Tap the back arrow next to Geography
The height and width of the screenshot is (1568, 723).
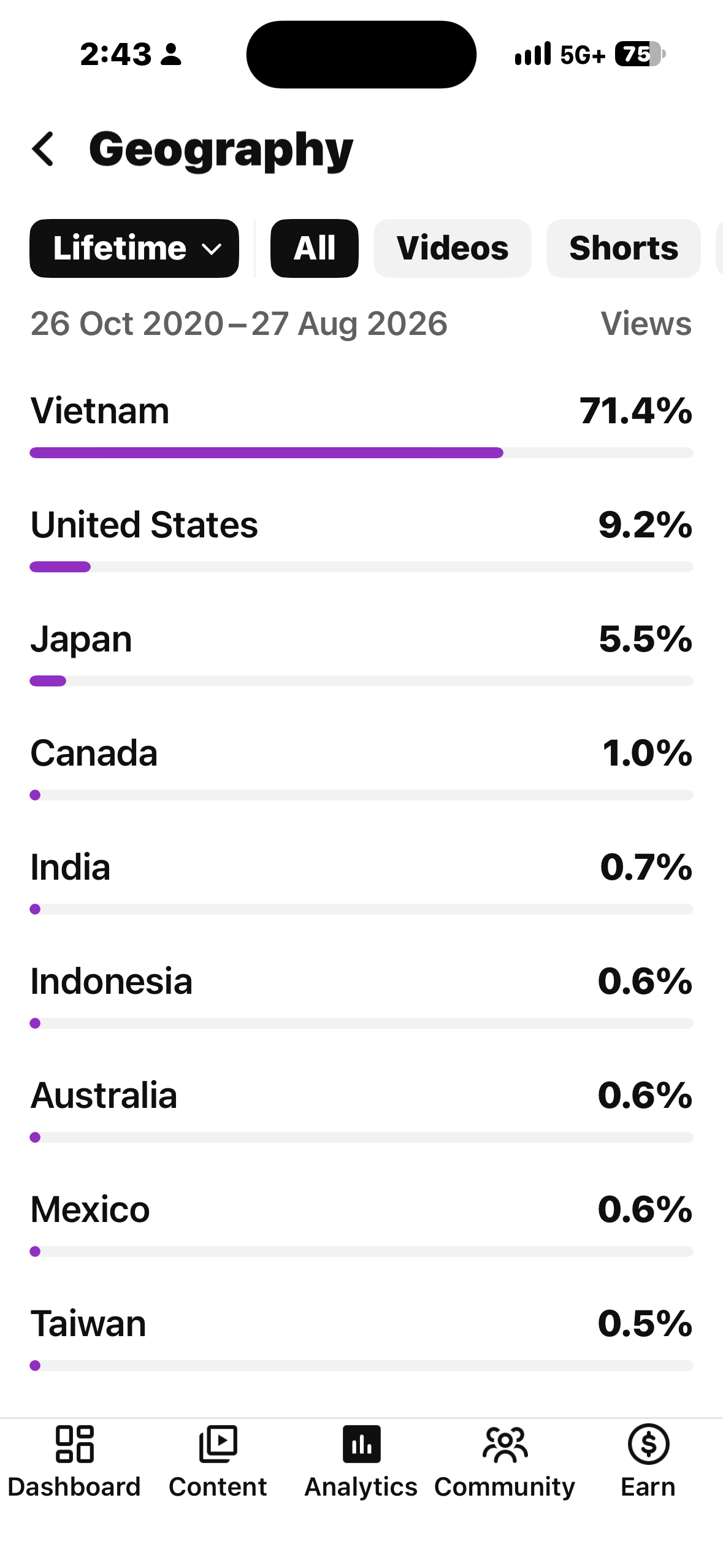coord(43,149)
